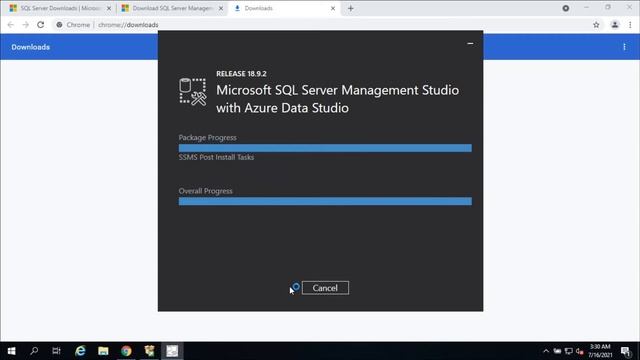Select the Downloads browser tab
This screenshot has width=640, height=360.
[284, 8]
